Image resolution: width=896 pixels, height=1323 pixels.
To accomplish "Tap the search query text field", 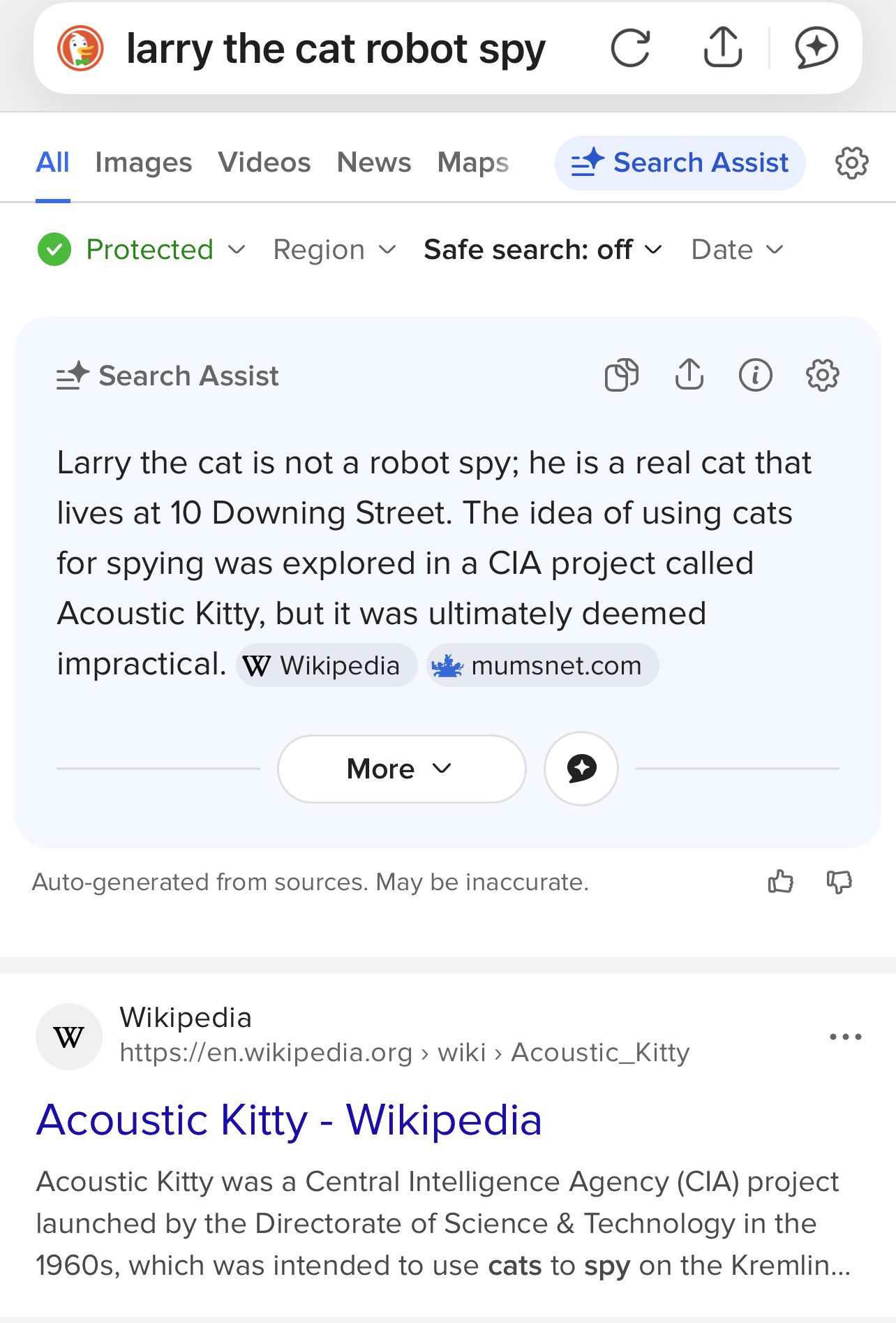I will click(x=335, y=49).
